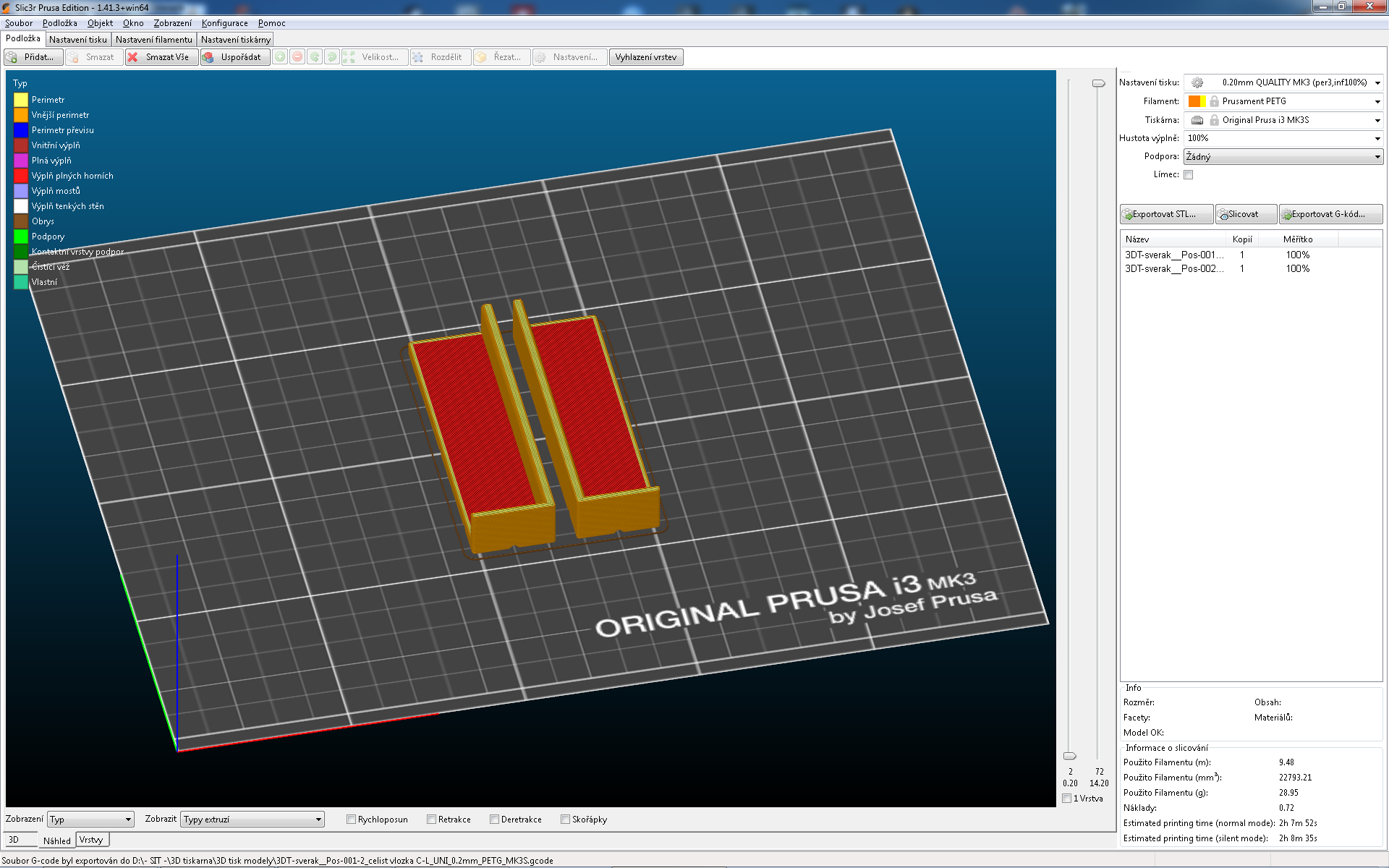
Task: Click lock icon next to Prusament PETG
Action: click(1214, 101)
